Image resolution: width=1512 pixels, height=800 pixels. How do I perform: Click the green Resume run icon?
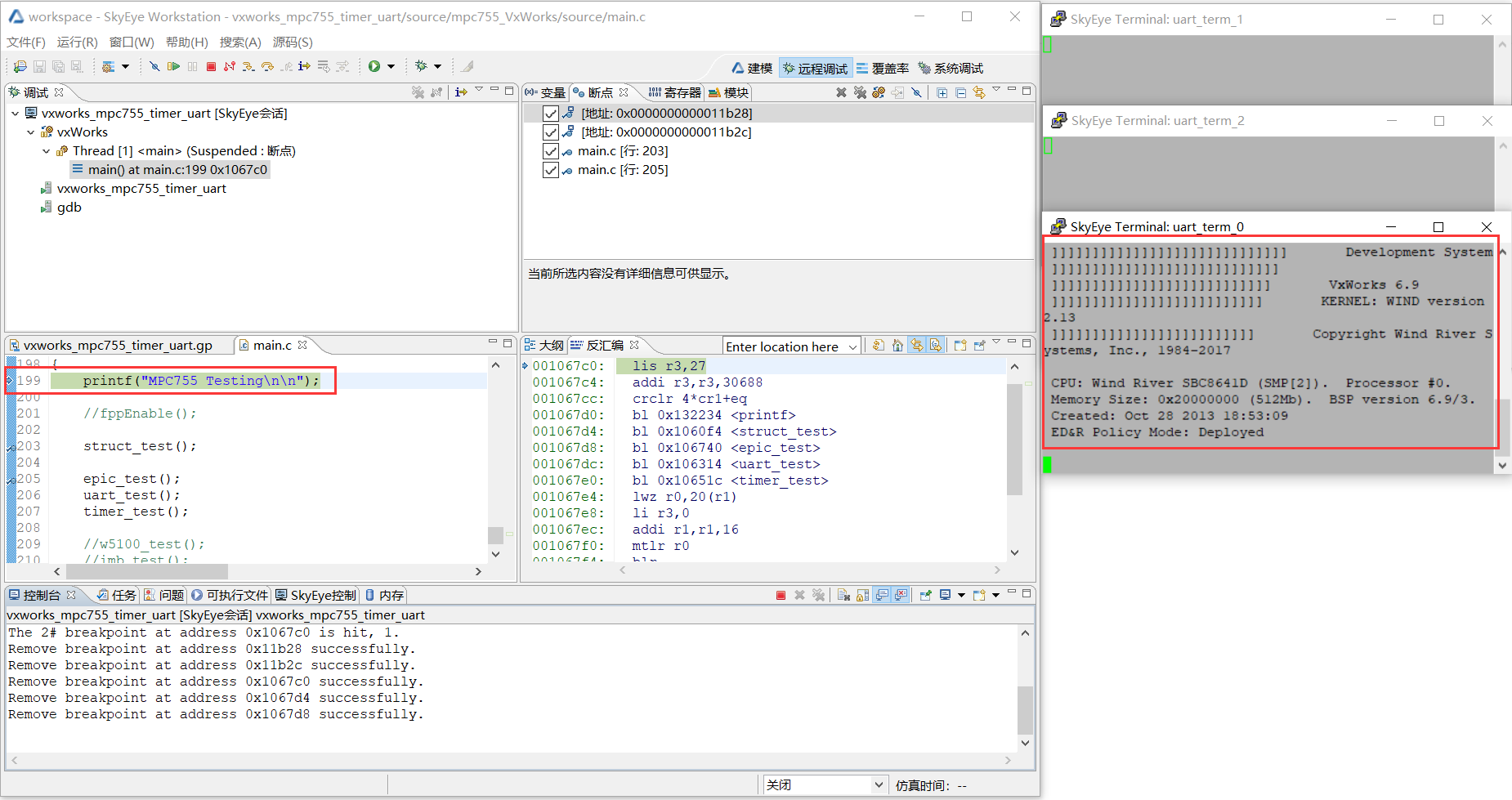(175, 67)
